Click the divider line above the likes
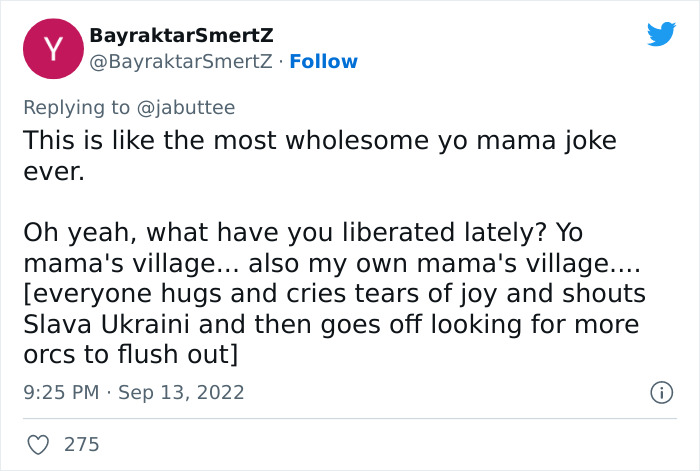 coord(350,418)
